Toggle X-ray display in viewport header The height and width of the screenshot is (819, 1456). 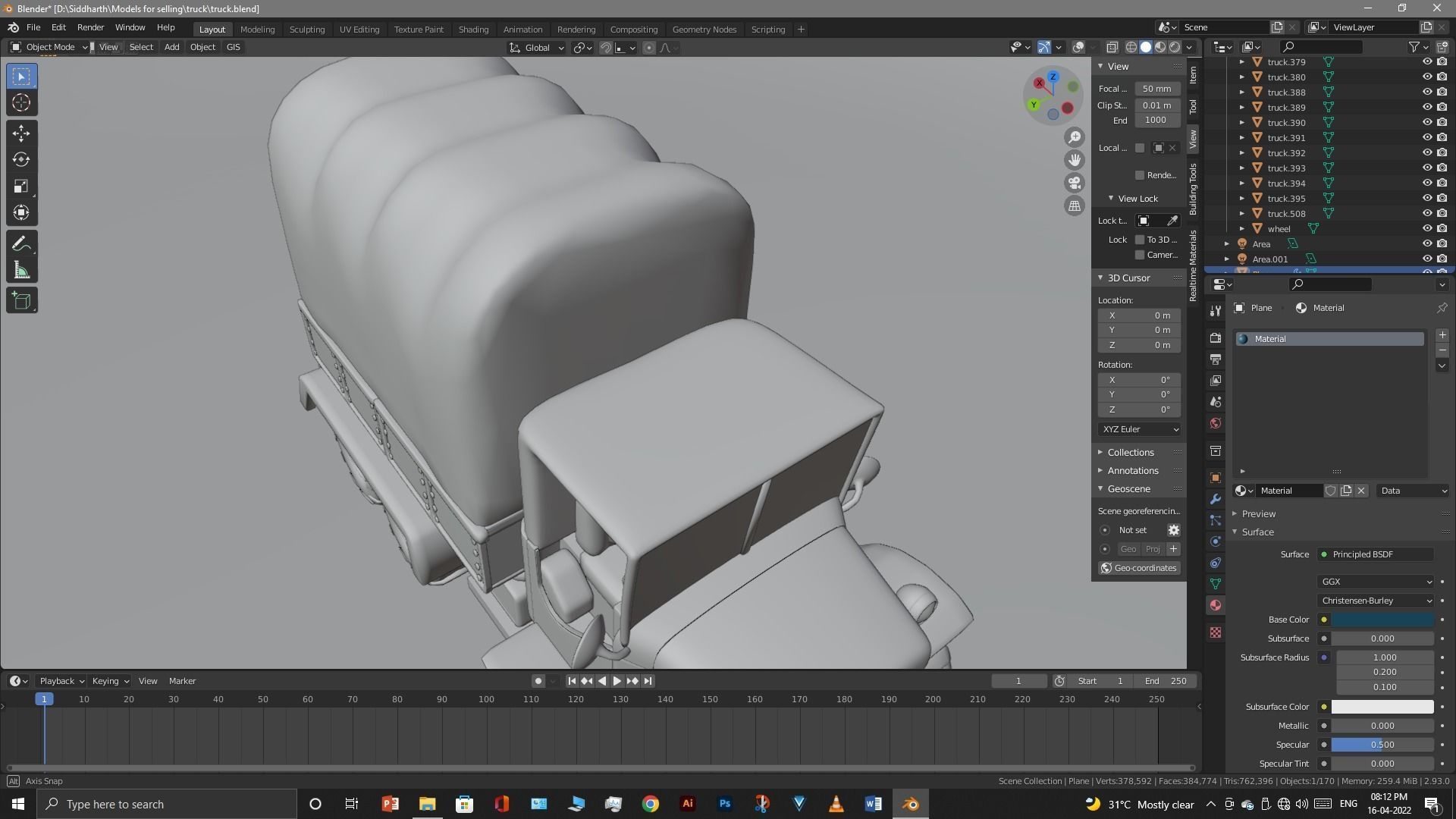tap(1112, 47)
